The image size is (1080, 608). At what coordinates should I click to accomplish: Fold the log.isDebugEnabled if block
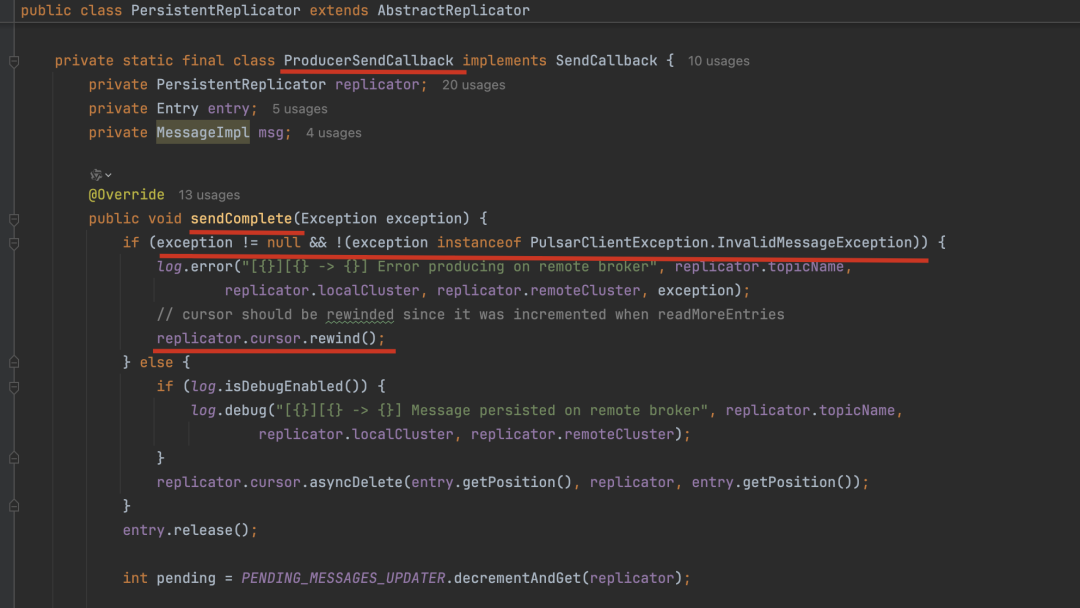14,388
